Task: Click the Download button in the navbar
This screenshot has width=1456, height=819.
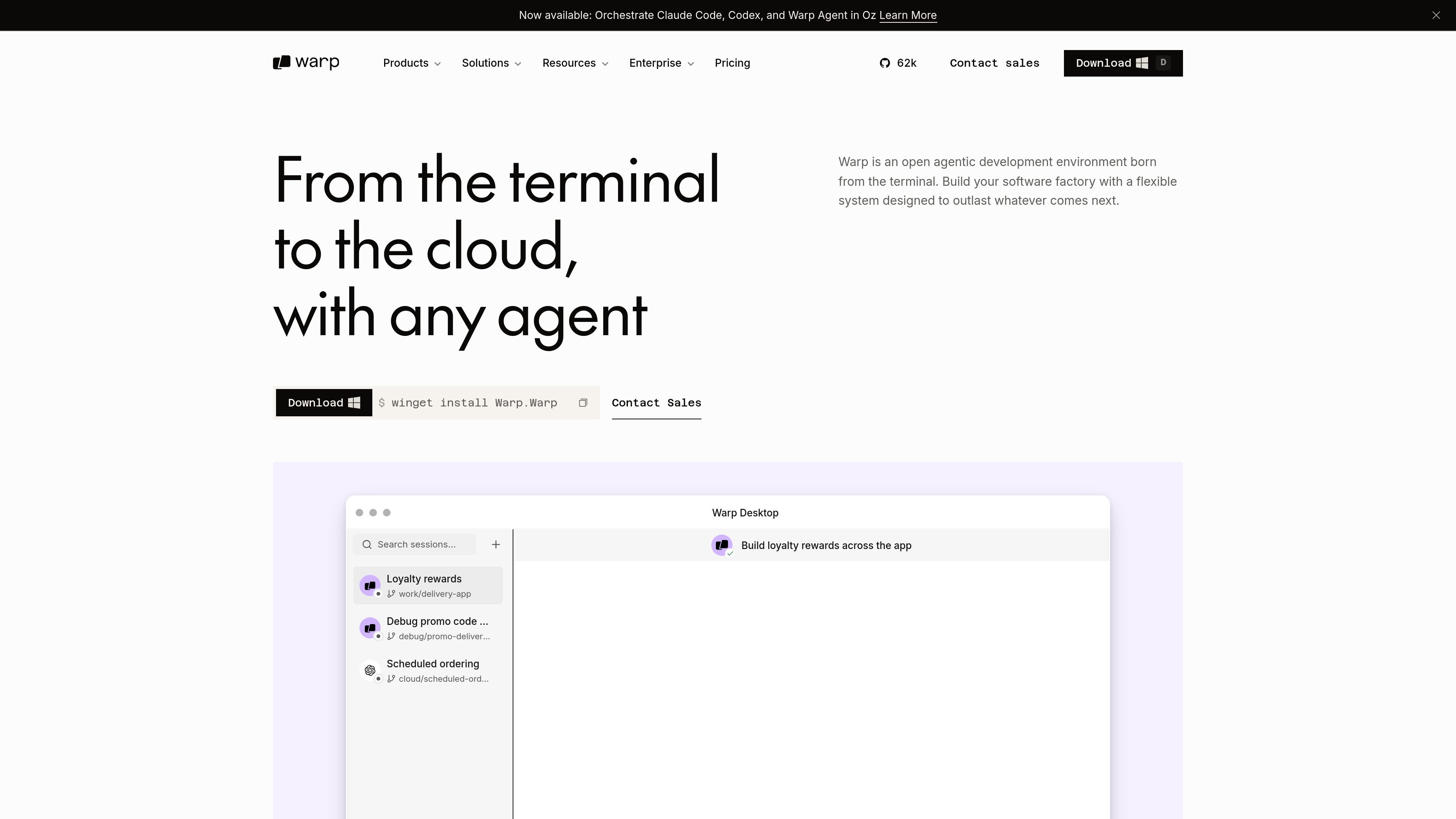Action: pyautogui.click(x=1123, y=63)
